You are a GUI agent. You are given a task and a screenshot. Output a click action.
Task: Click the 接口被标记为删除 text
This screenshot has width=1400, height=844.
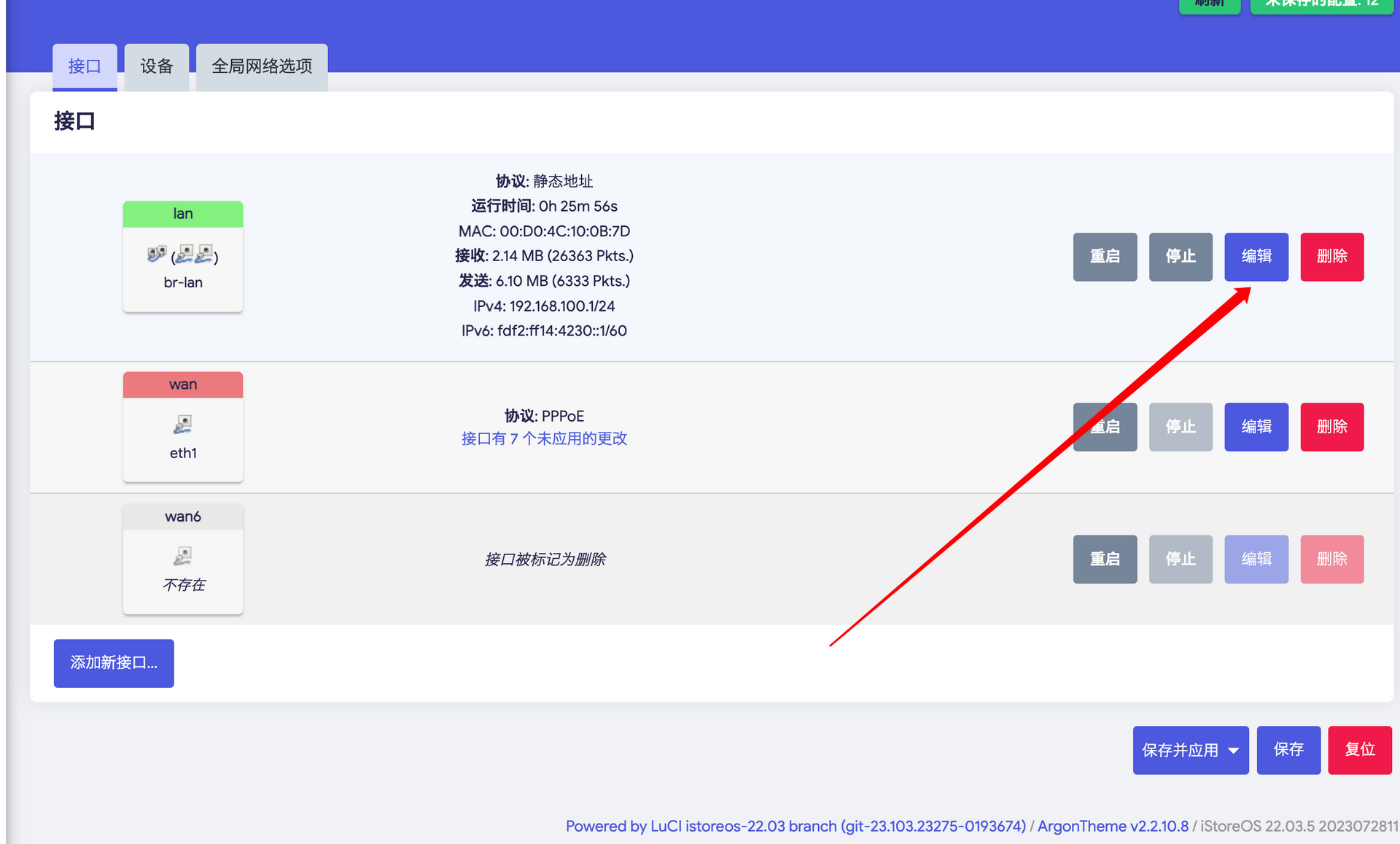point(545,559)
